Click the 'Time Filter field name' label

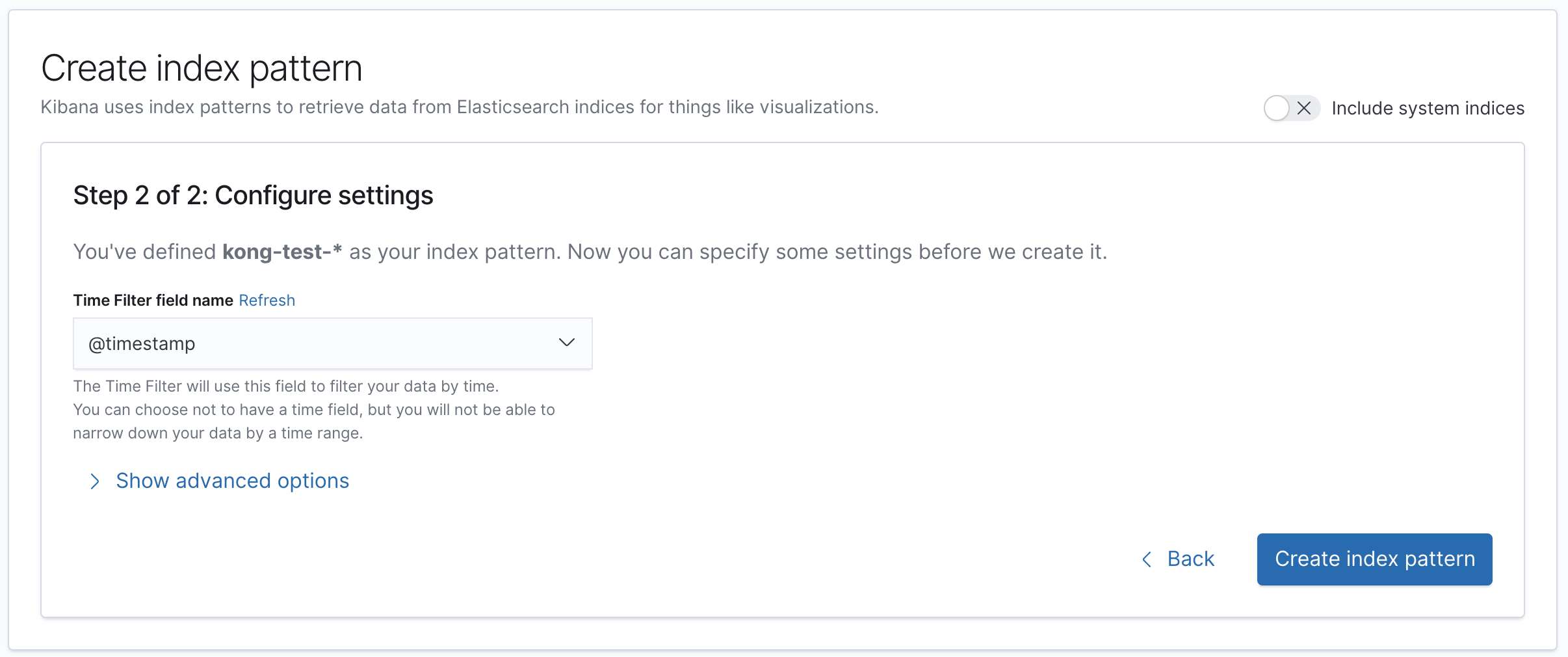(x=153, y=301)
